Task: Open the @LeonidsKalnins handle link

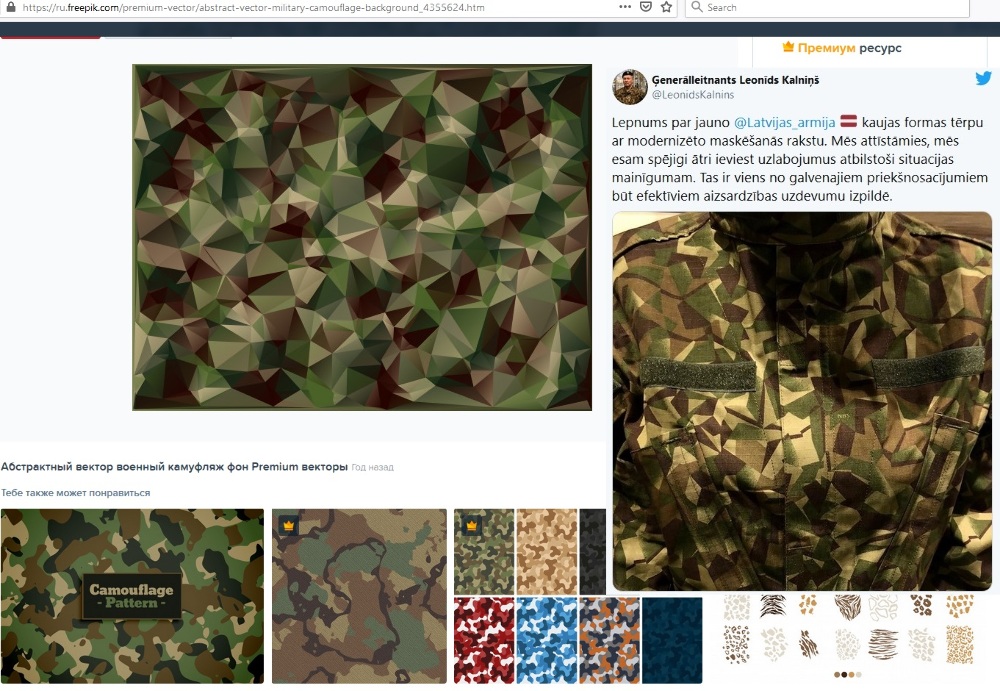Action: [x=692, y=95]
